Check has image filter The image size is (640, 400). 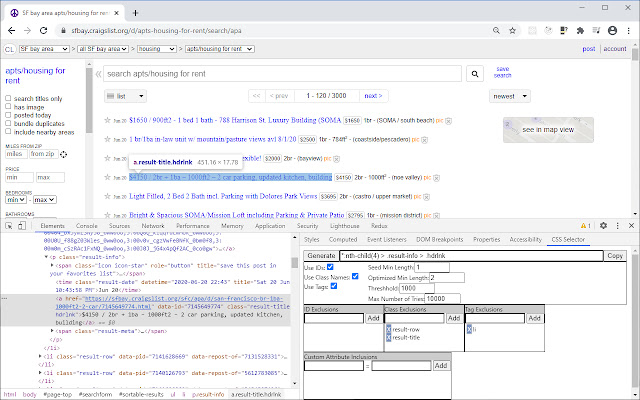tap(8, 107)
